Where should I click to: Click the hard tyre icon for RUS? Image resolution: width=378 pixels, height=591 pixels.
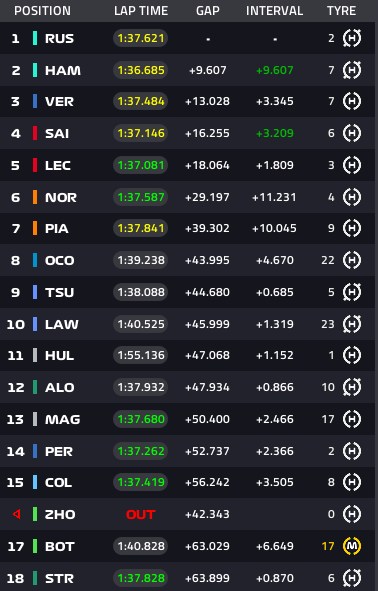pos(352,38)
